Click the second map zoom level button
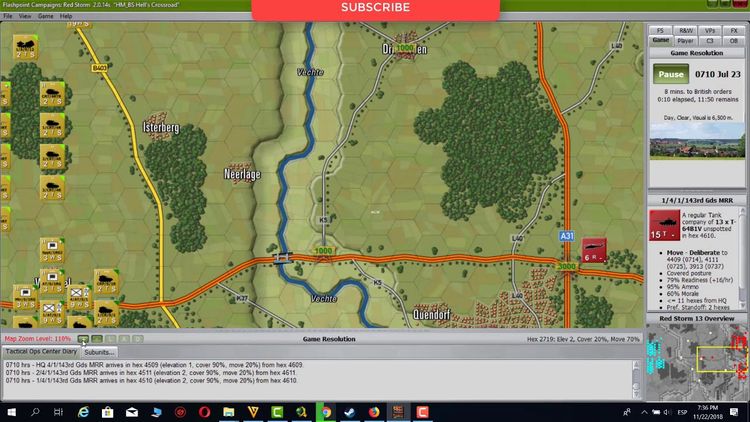The height and width of the screenshot is (422, 750). click(97, 339)
